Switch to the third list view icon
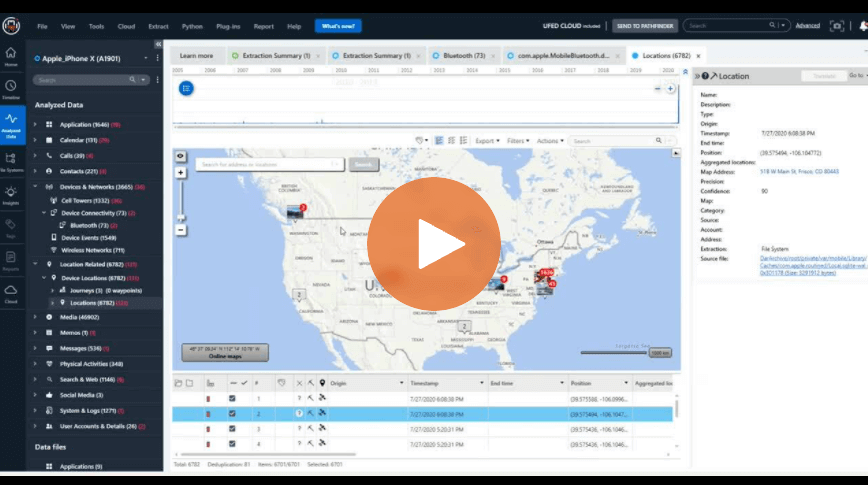The width and height of the screenshot is (868, 485). click(463, 141)
